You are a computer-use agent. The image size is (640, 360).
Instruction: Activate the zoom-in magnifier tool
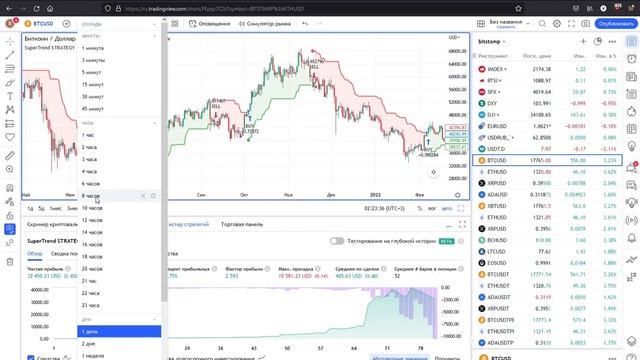(x=10, y=169)
